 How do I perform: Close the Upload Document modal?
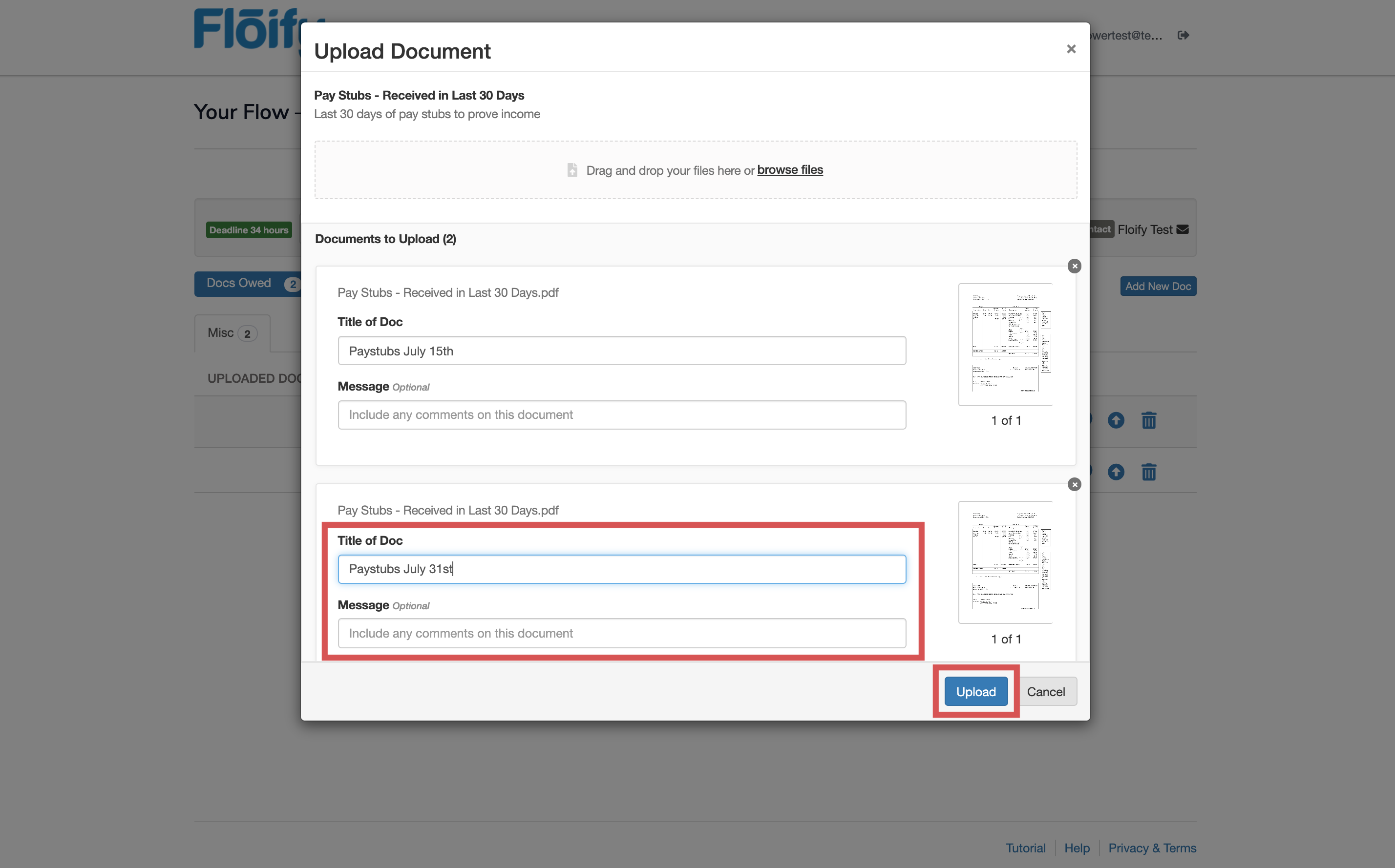[x=1071, y=49]
